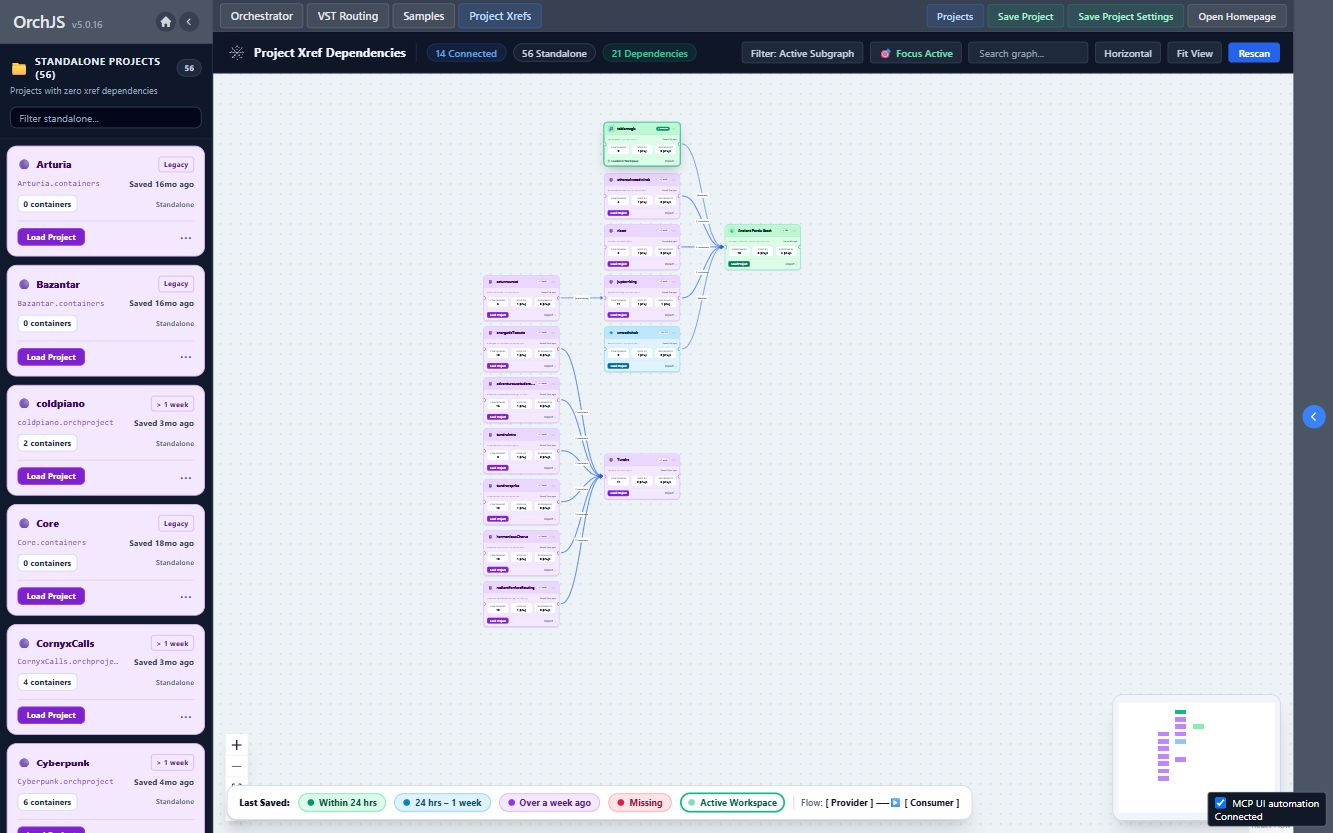Zoom in with the plus control

[237, 745]
